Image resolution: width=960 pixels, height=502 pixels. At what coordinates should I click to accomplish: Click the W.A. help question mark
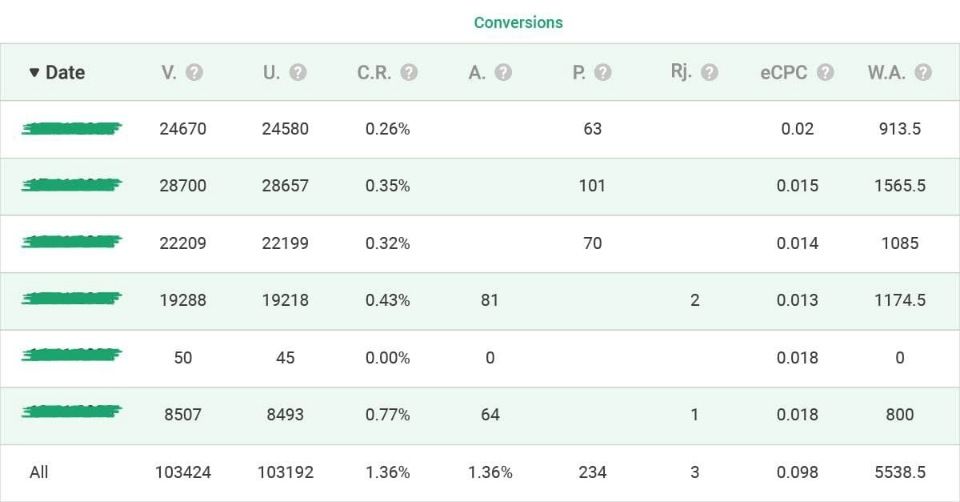pyautogui.click(x=923, y=73)
